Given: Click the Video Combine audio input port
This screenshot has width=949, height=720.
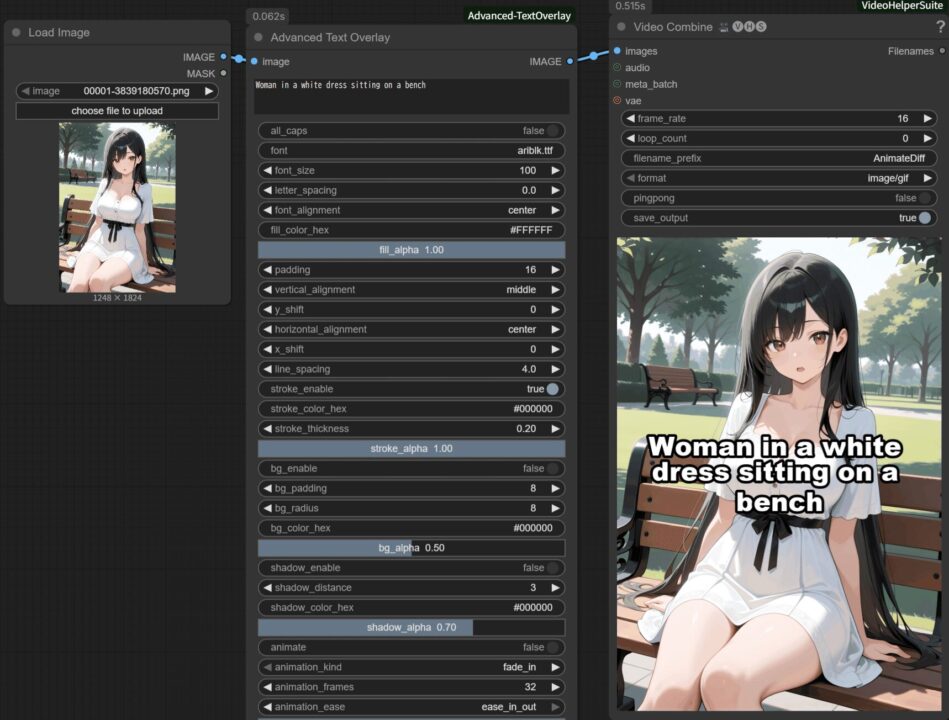Looking at the screenshot, I should pos(617,67).
